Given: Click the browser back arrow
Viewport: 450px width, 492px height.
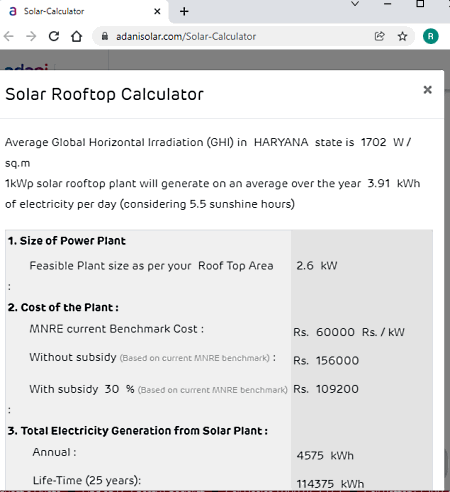Looking at the screenshot, I should pyautogui.click(x=9, y=36).
